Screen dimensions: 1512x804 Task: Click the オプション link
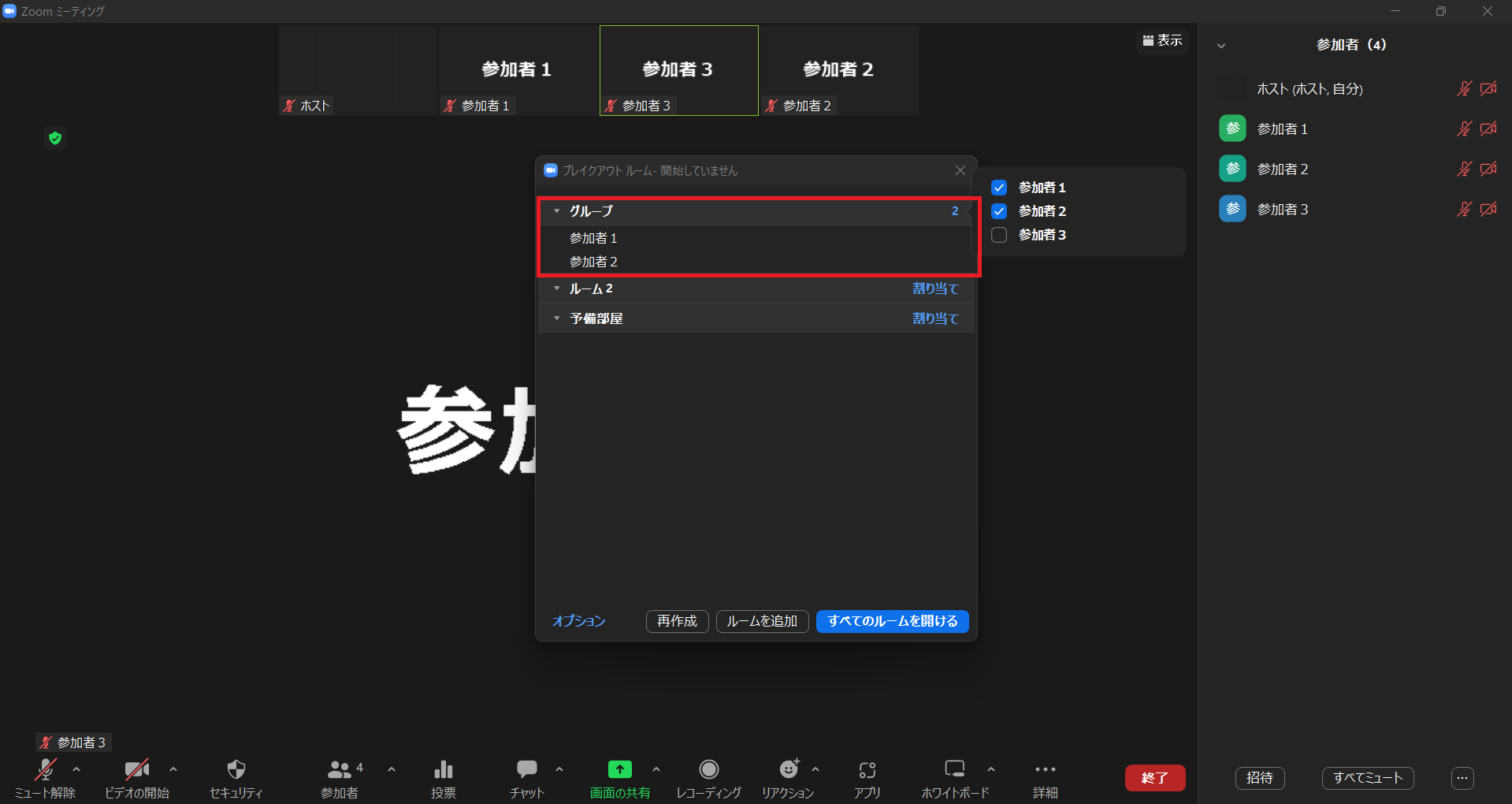pos(578,621)
